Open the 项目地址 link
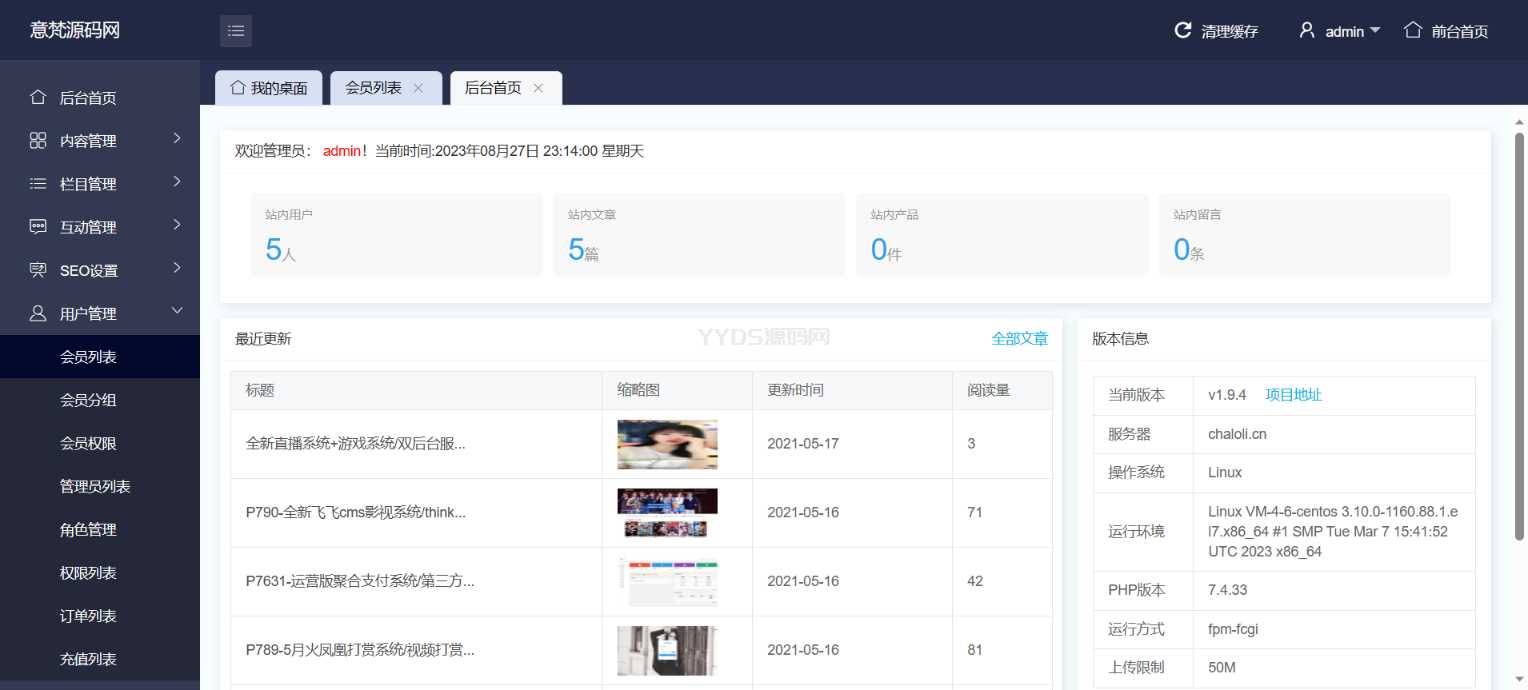 click(1293, 395)
